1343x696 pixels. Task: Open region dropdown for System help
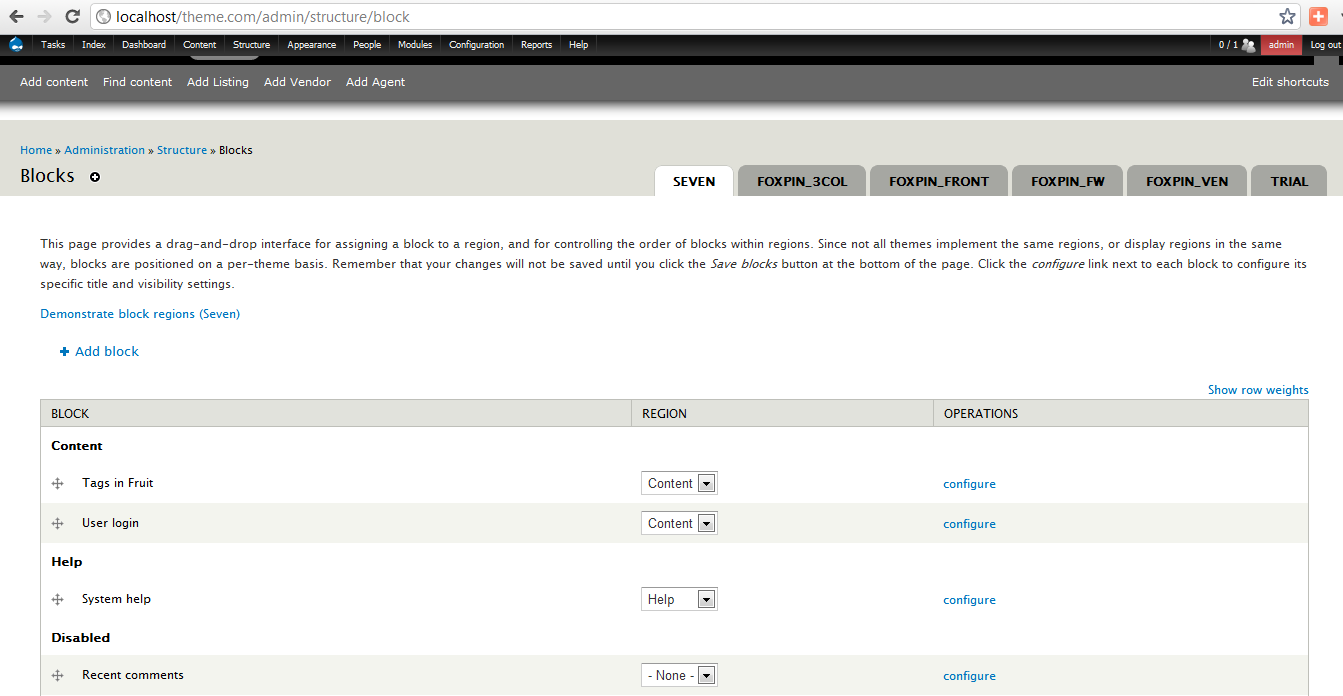(x=679, y=599)
